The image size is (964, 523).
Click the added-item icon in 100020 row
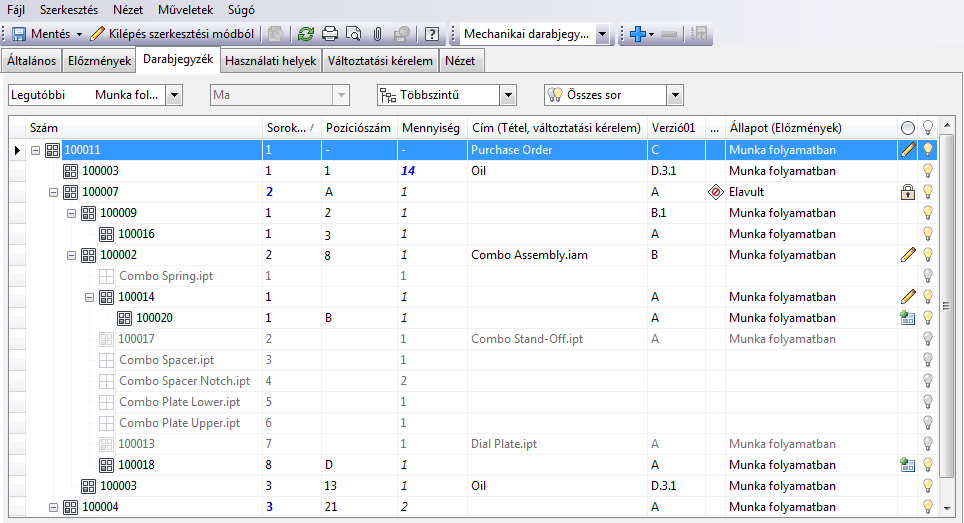coord(907,318)
